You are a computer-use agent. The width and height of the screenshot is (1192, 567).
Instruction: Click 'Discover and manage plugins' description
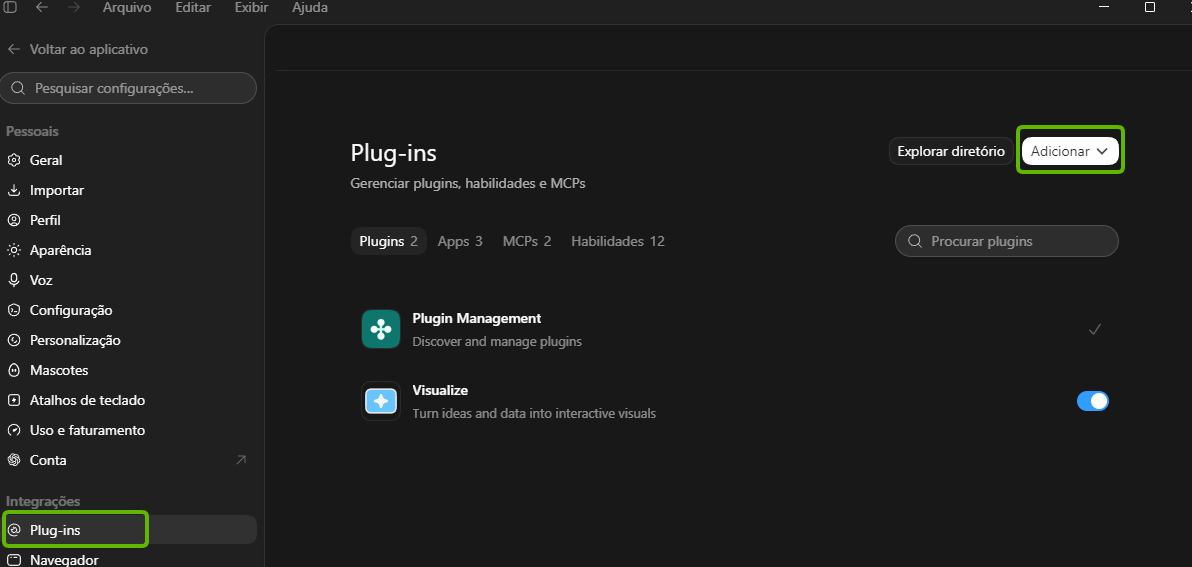(x=497, y=341)
